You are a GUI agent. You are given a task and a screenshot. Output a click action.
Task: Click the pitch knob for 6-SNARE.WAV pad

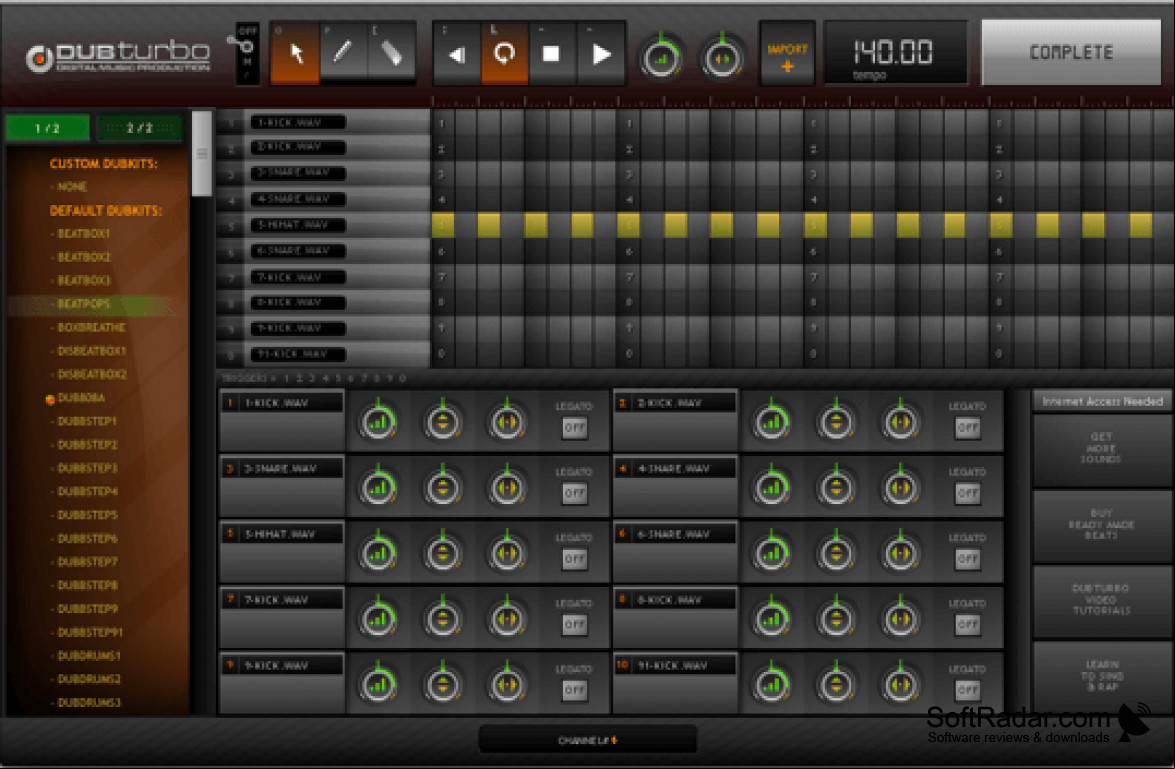click(x=836, y=553)
